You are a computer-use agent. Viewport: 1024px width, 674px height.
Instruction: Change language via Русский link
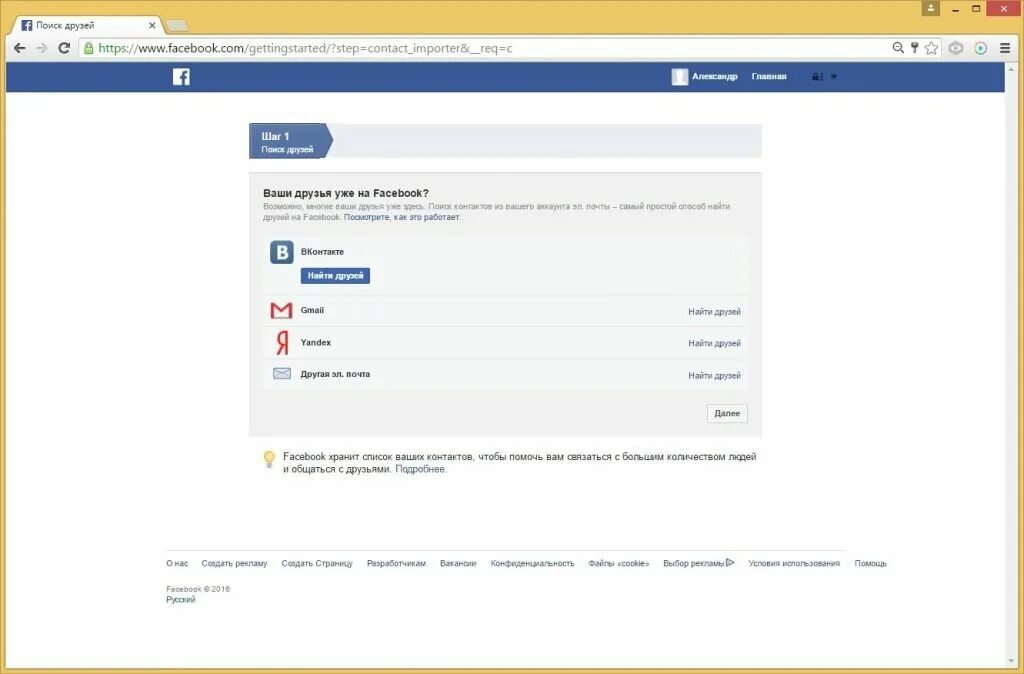tap(181, 600)
